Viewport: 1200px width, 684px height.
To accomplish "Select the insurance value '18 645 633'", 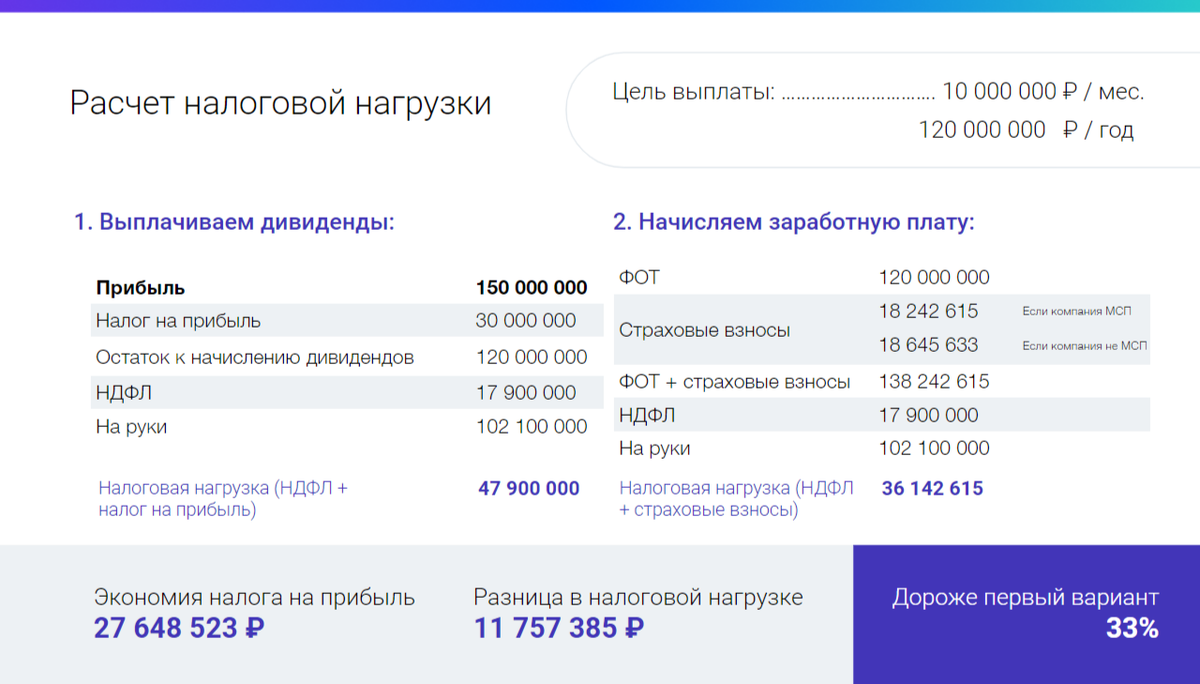I will pos(928,346).
